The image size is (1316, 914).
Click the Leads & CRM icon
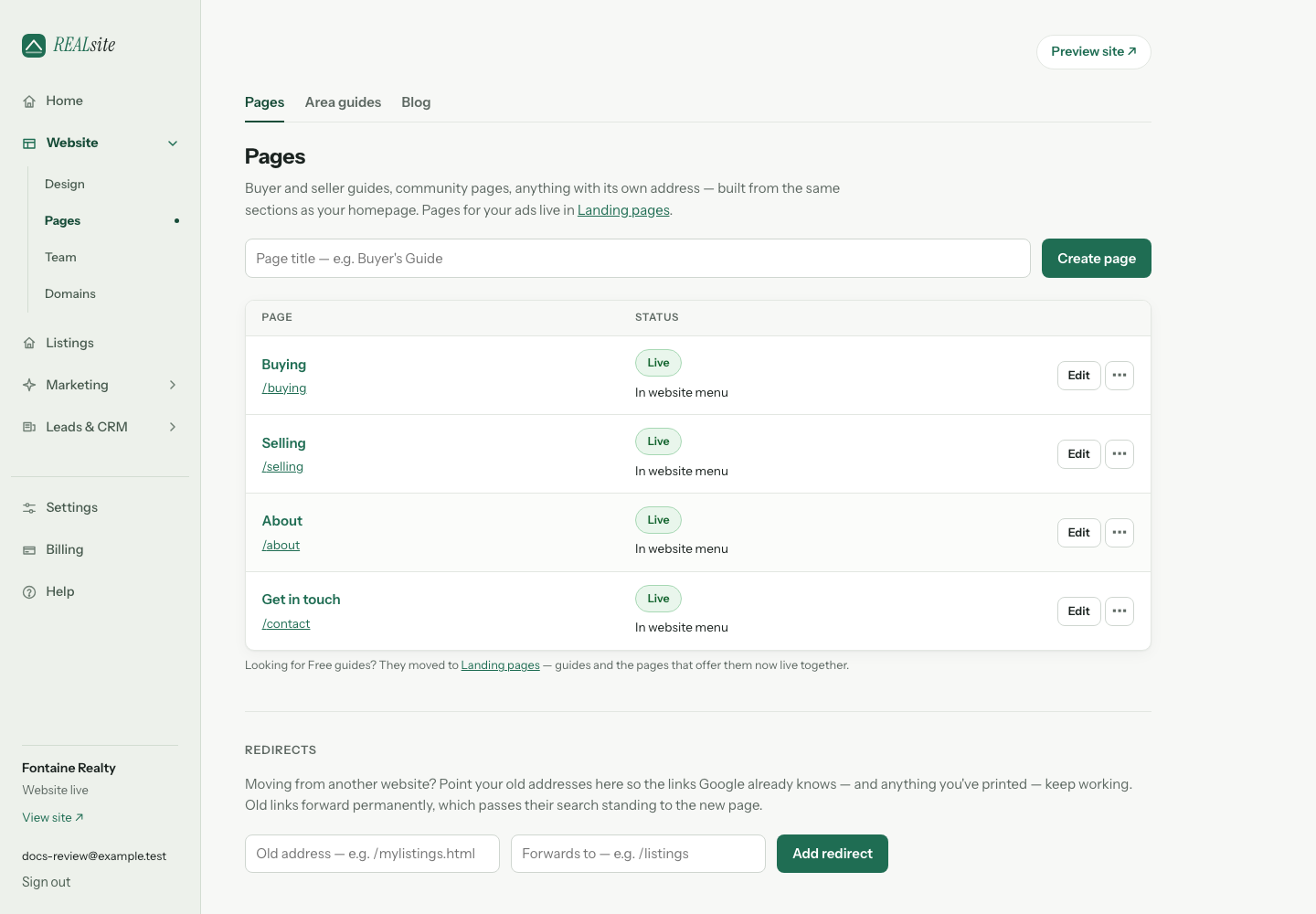29,428
